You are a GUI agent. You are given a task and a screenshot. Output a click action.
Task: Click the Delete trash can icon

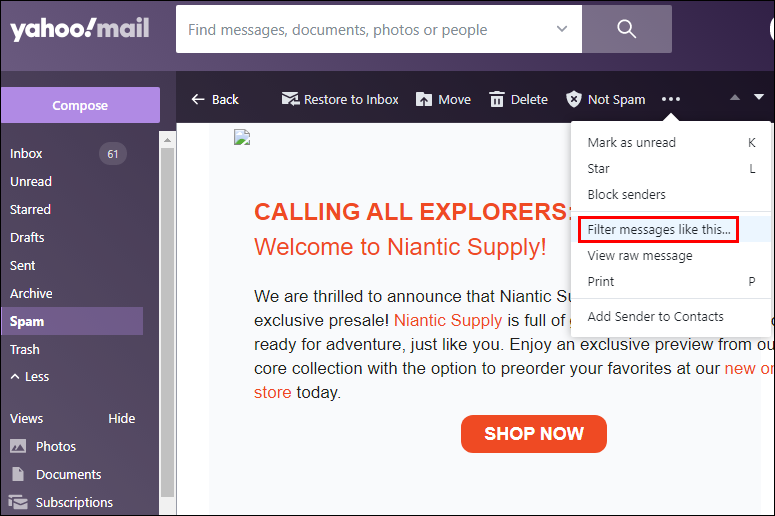(x=496, y=99)
